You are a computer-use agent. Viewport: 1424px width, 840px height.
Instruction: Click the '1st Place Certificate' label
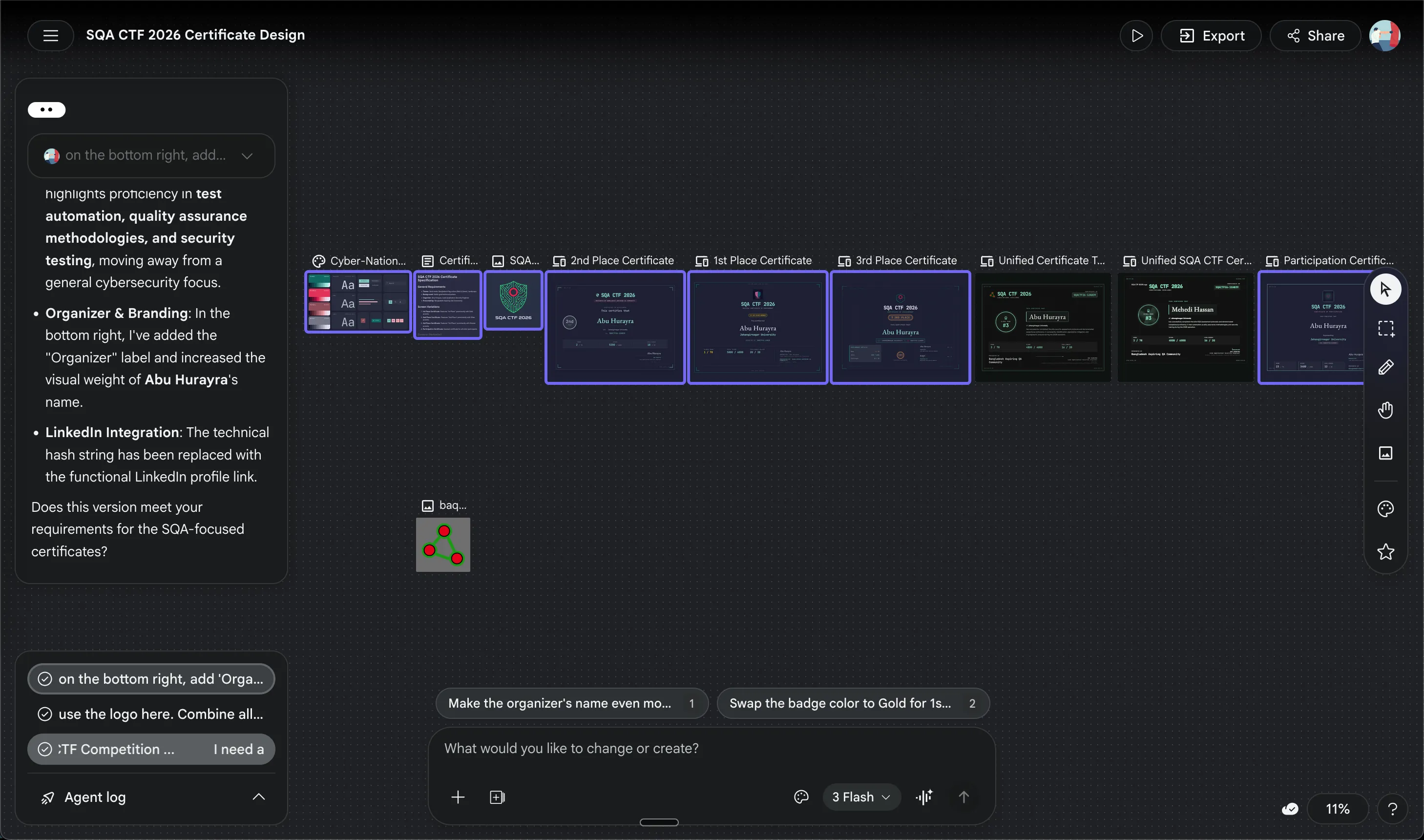pos(762,260)
